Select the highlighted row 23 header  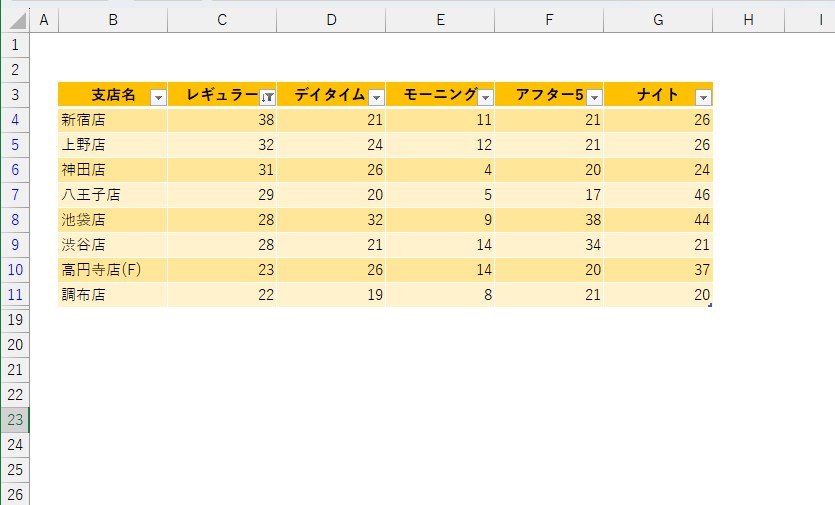tap(15, 420)
